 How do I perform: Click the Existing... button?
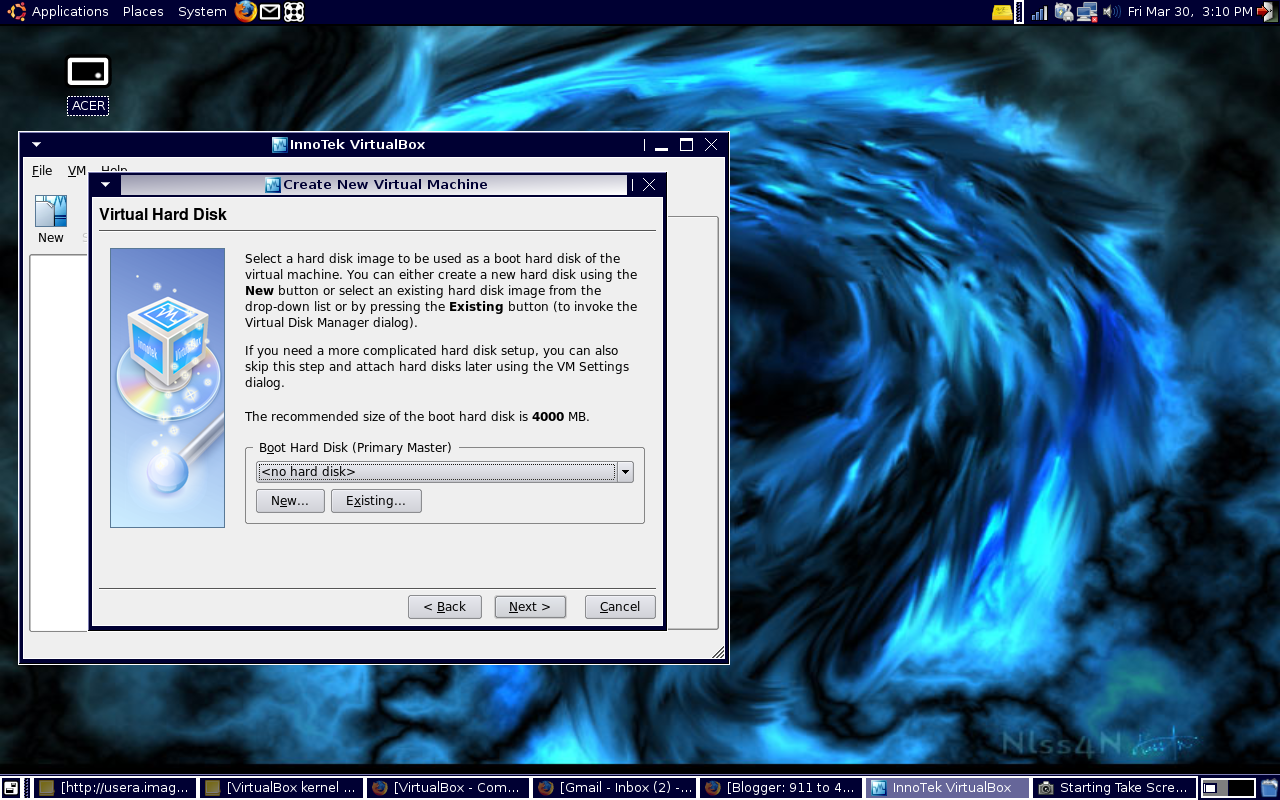[x=376, y=501]
